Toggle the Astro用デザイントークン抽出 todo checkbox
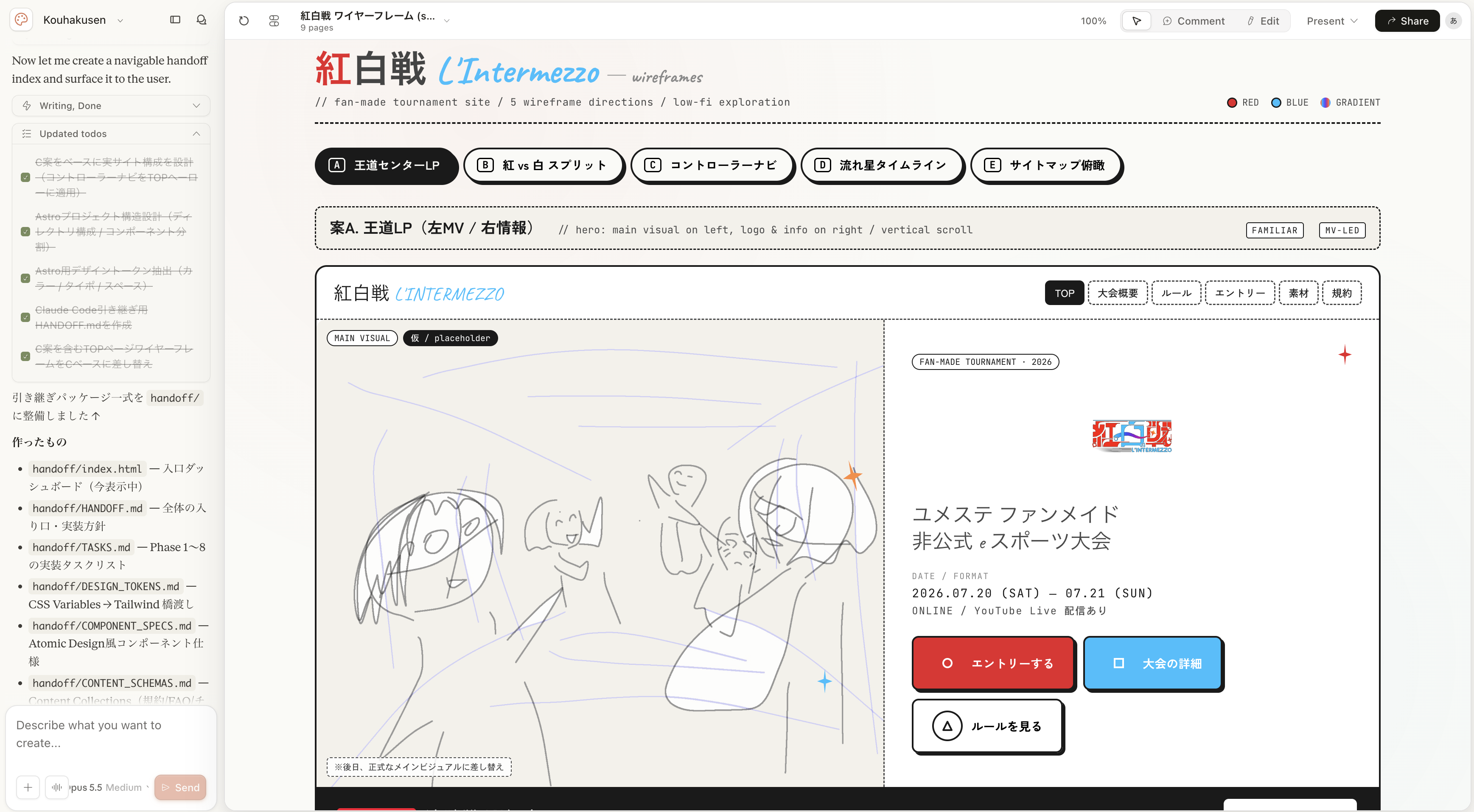This screenshot has height=812, width=1474. (25, 278)
